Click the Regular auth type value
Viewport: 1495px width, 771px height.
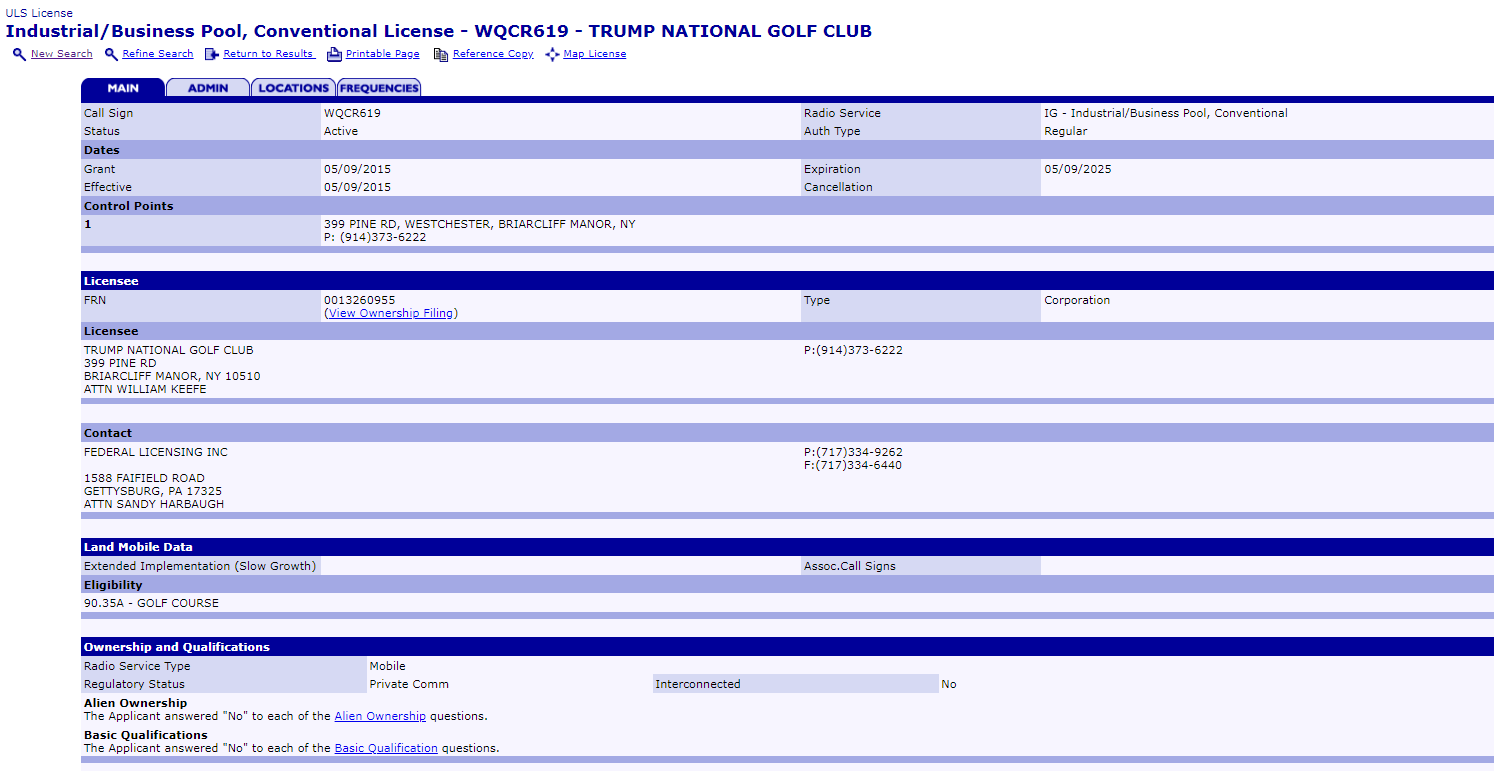(x=1066, y=131)
